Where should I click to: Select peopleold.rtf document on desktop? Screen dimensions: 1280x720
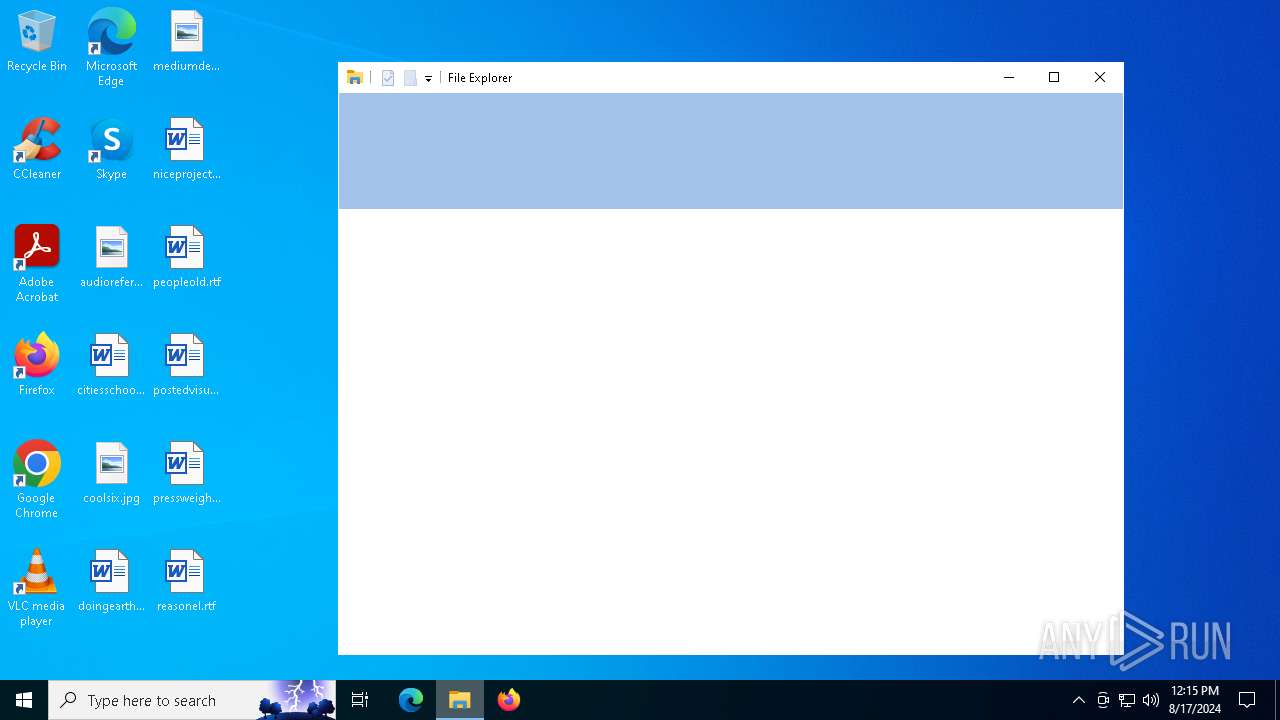pos(186,258)
